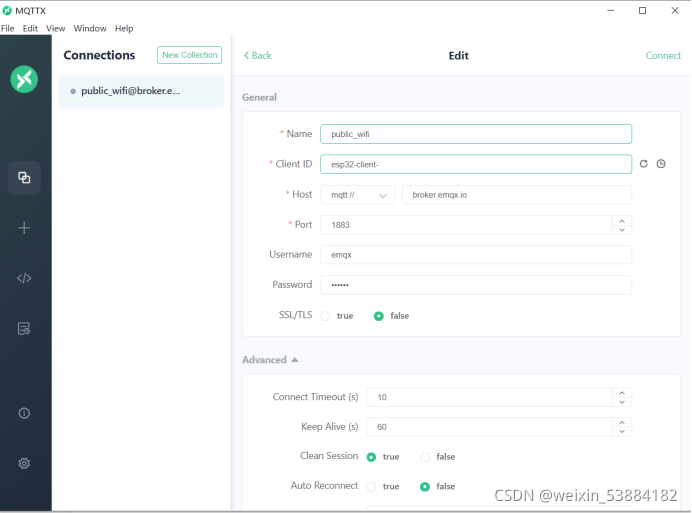Maximize the MQTTX window

[643, 11]
